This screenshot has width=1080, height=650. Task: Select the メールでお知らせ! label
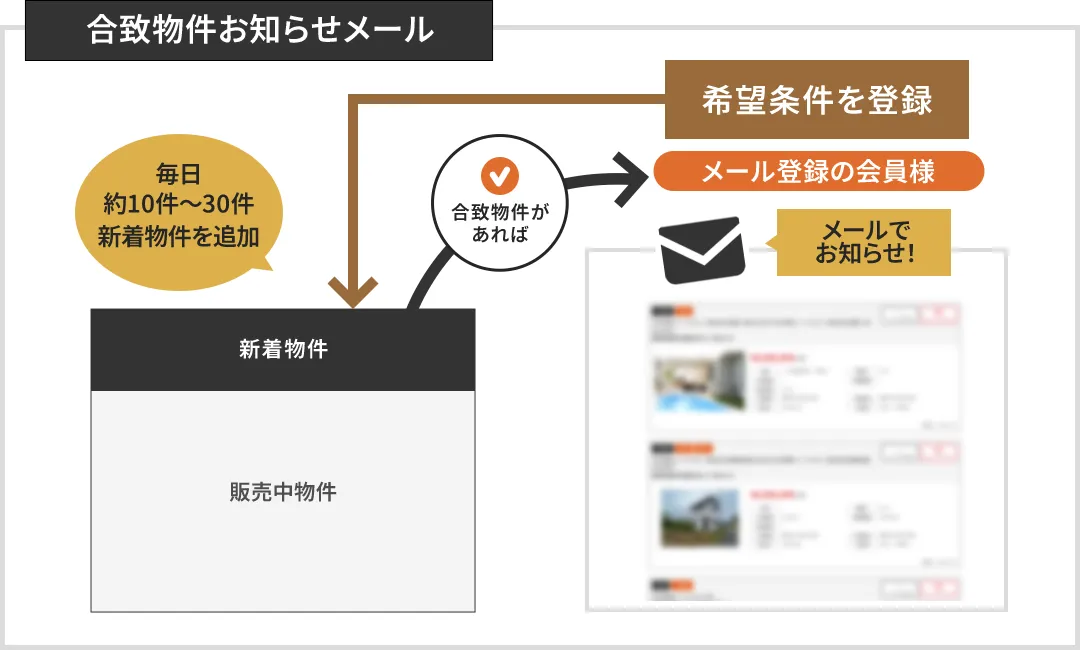[x=864, y=242]
